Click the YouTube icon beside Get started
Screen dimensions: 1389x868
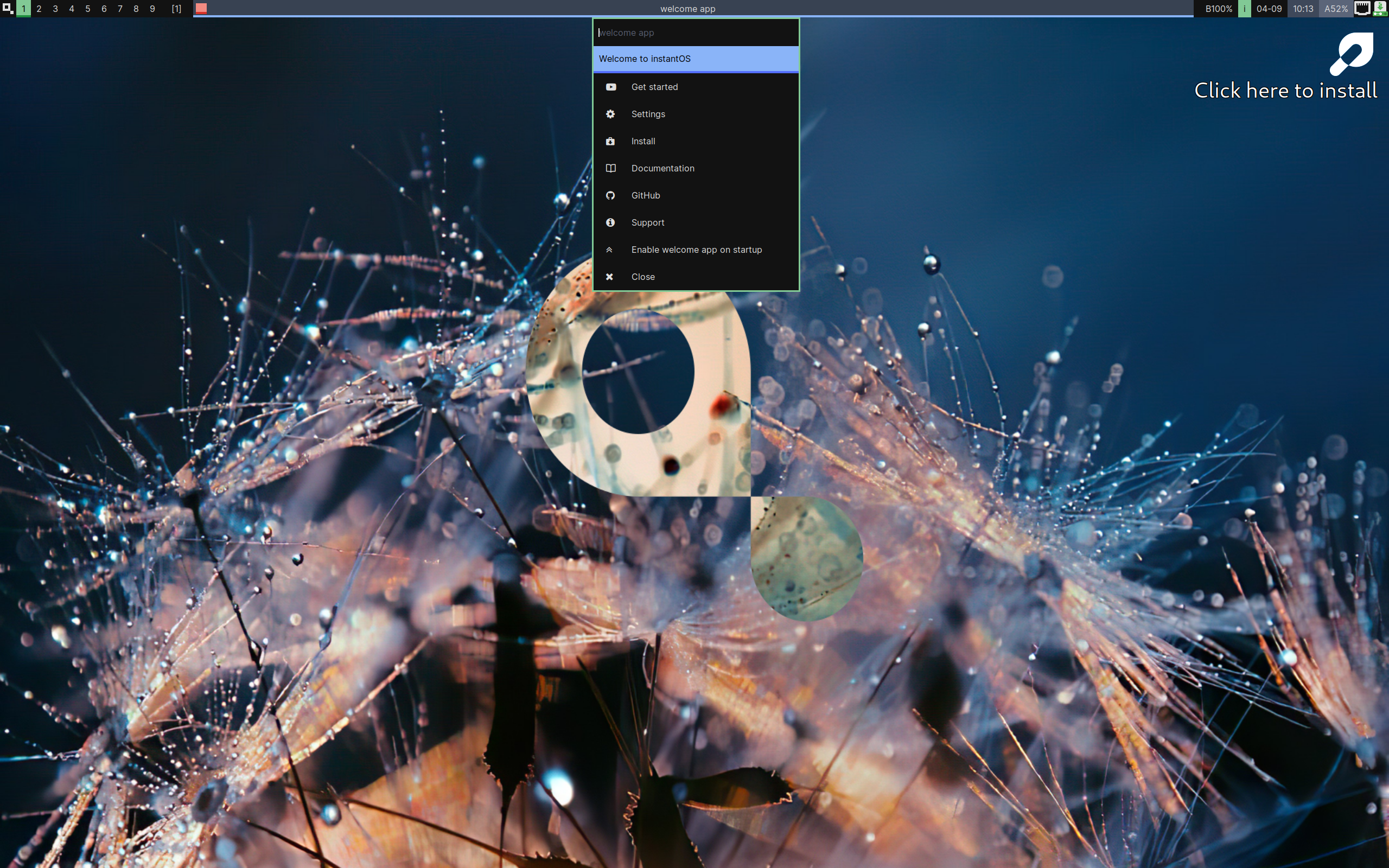[x=611, y=87]
